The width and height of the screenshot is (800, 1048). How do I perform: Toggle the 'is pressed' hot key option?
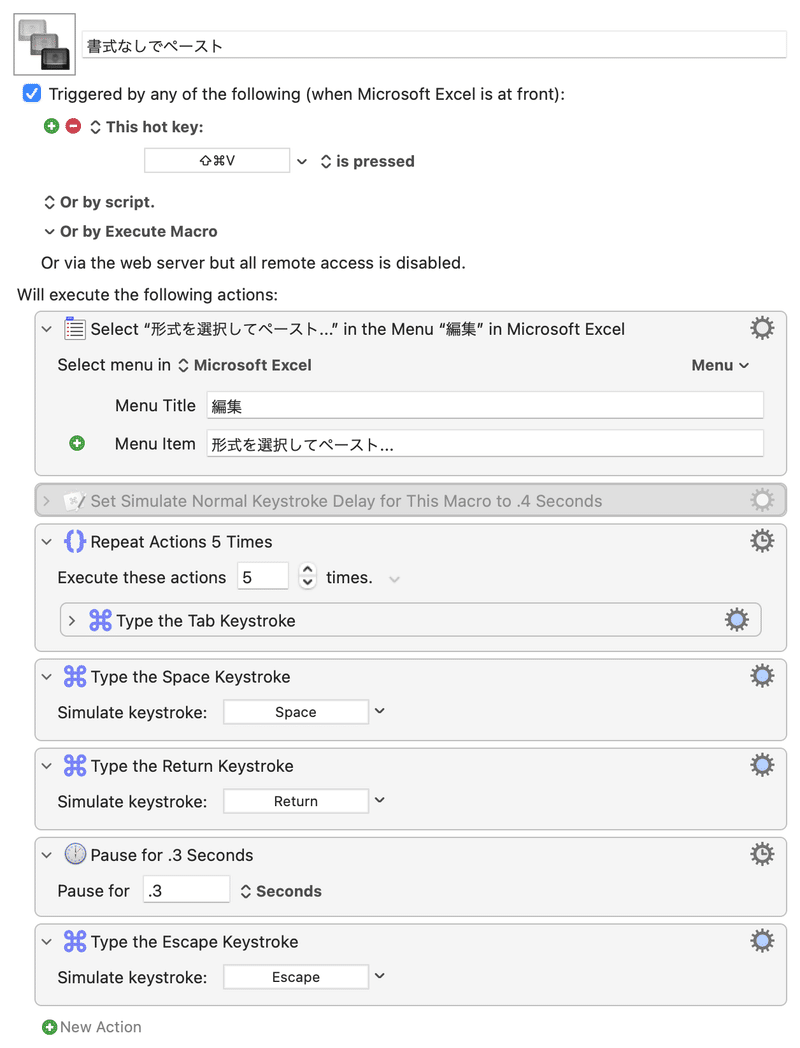coord(368,161)
